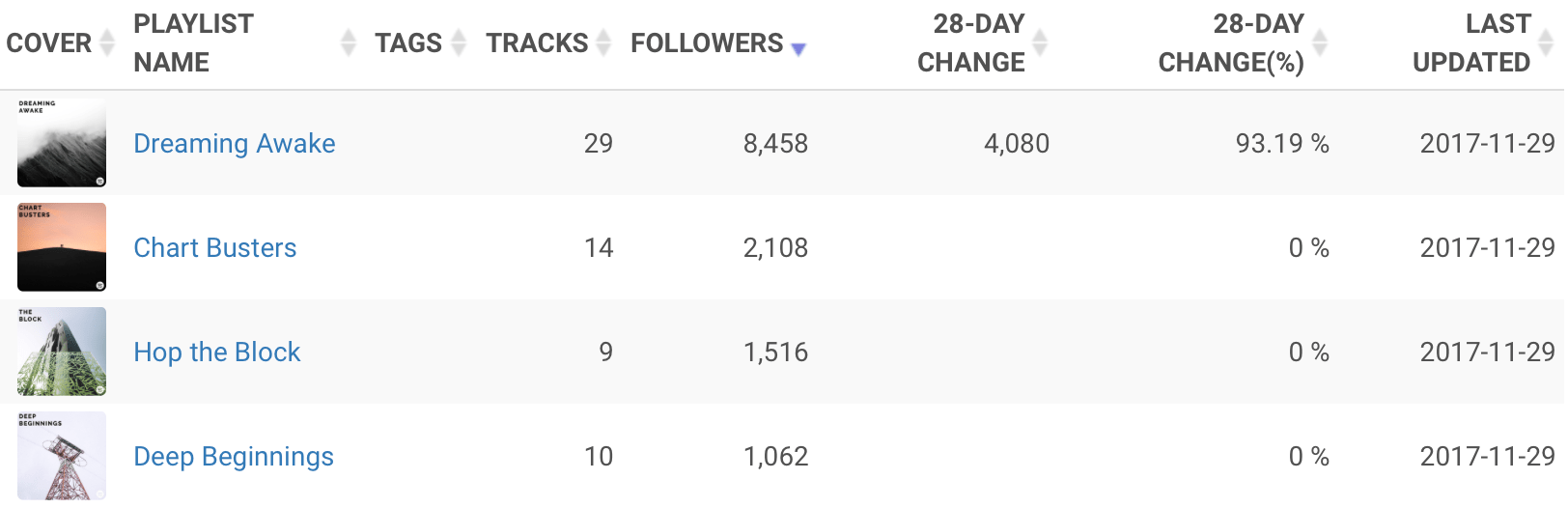Click sort arrows next to Tracks

603,42
